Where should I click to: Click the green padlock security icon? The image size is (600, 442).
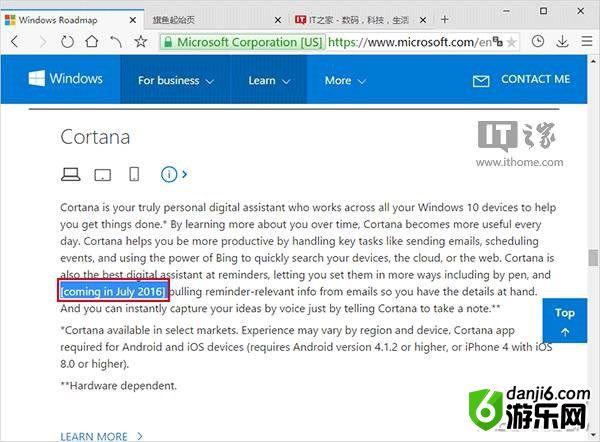(x=168, y=42)
